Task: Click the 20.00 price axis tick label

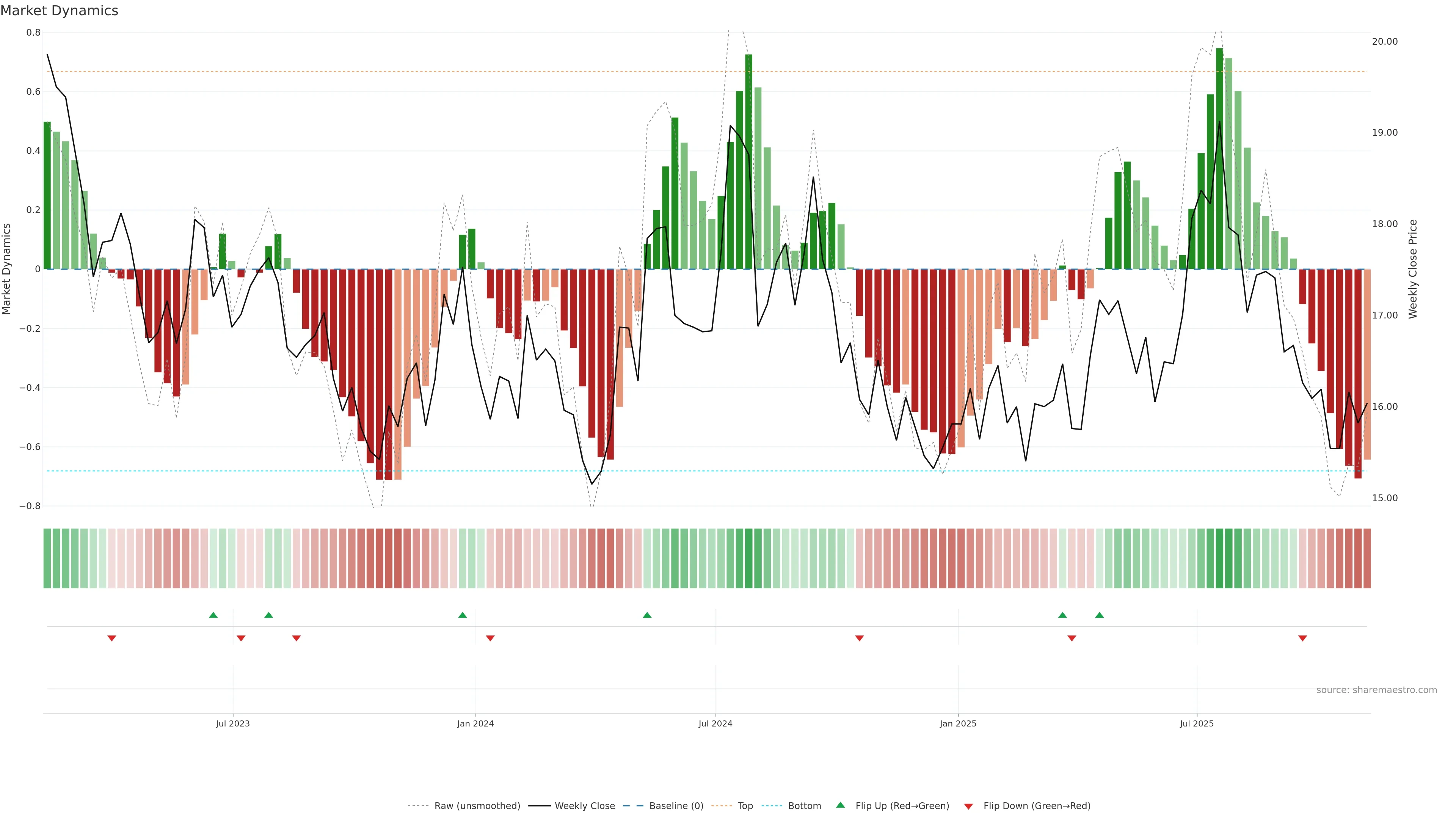Action: [1384, 41]
